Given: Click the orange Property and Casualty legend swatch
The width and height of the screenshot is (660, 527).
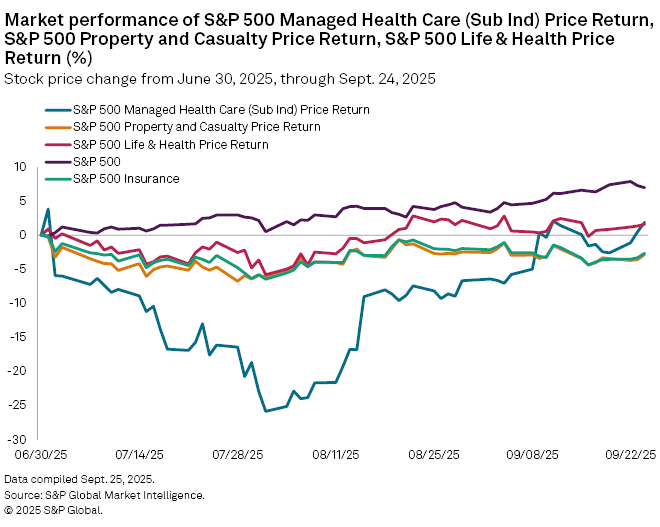Looking at the screenshot, I should pos(57,127).
